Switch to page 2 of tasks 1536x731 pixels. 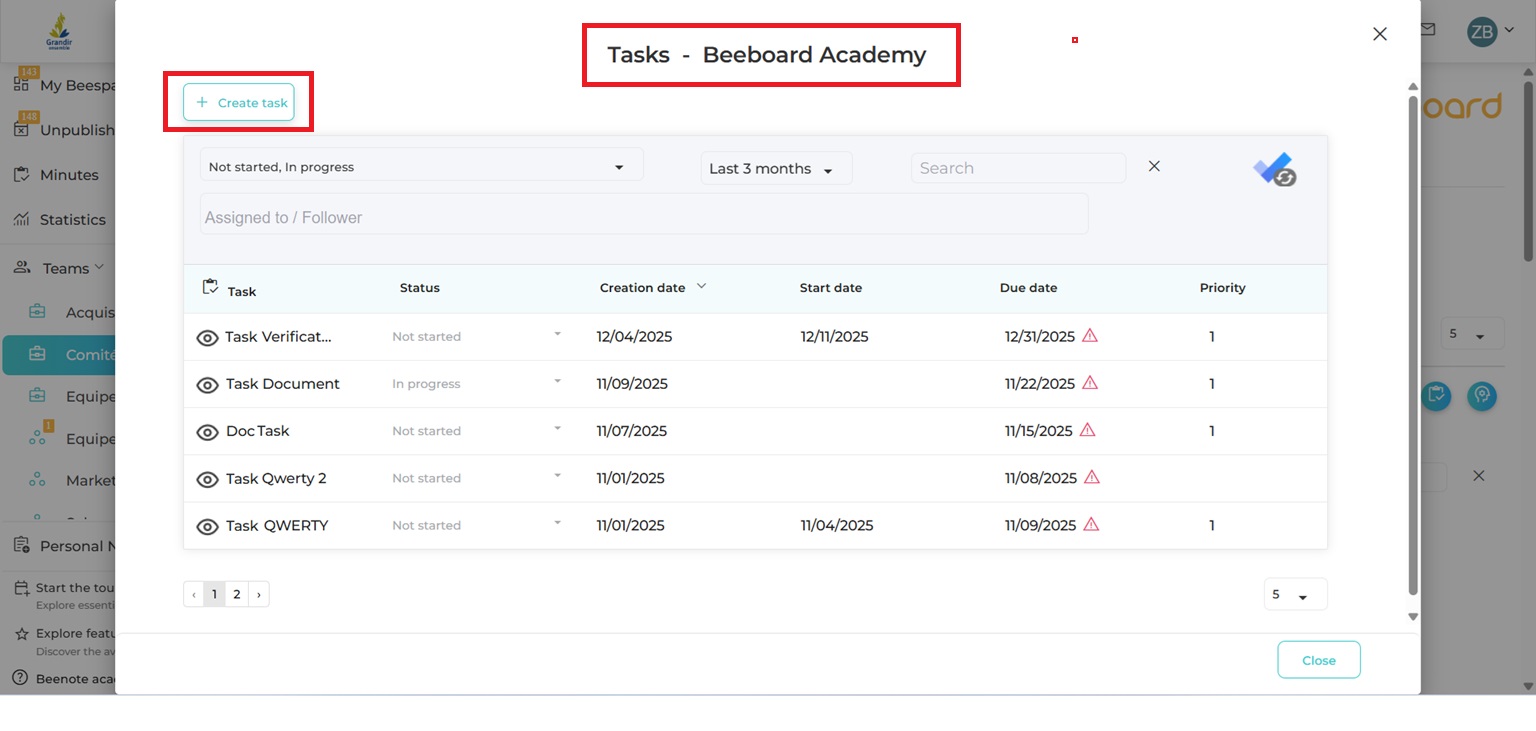[236, 593]
